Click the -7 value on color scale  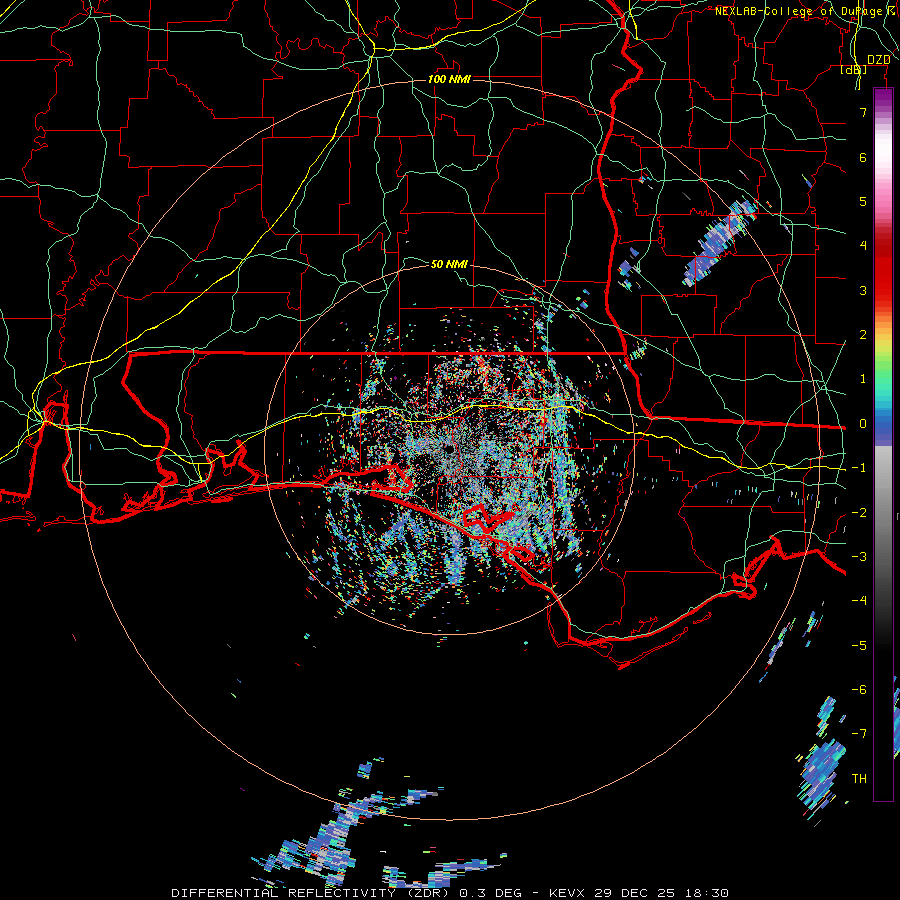859,734
